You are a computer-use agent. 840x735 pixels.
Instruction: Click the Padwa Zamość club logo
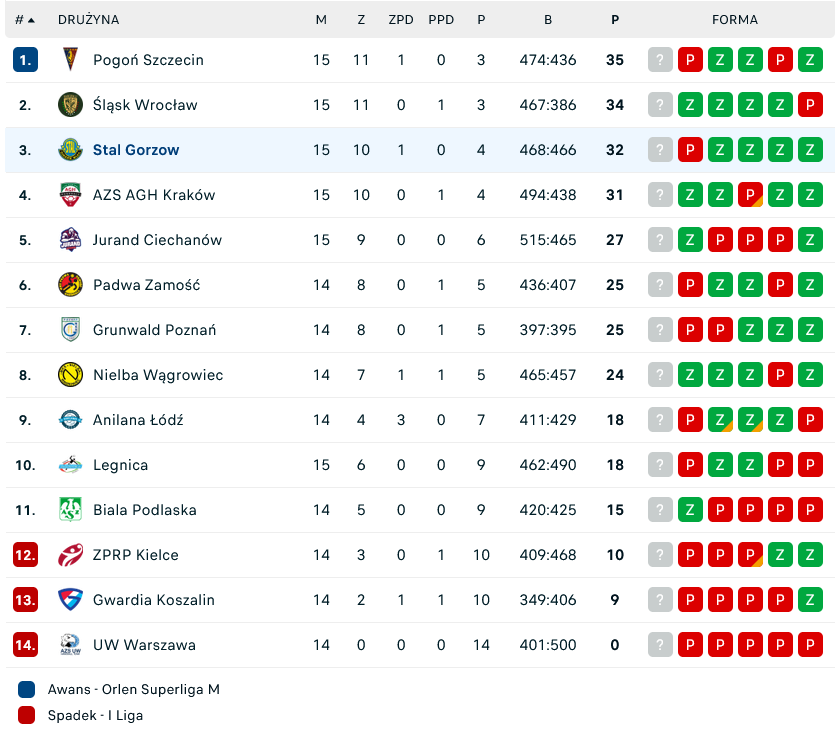[70, 285]
